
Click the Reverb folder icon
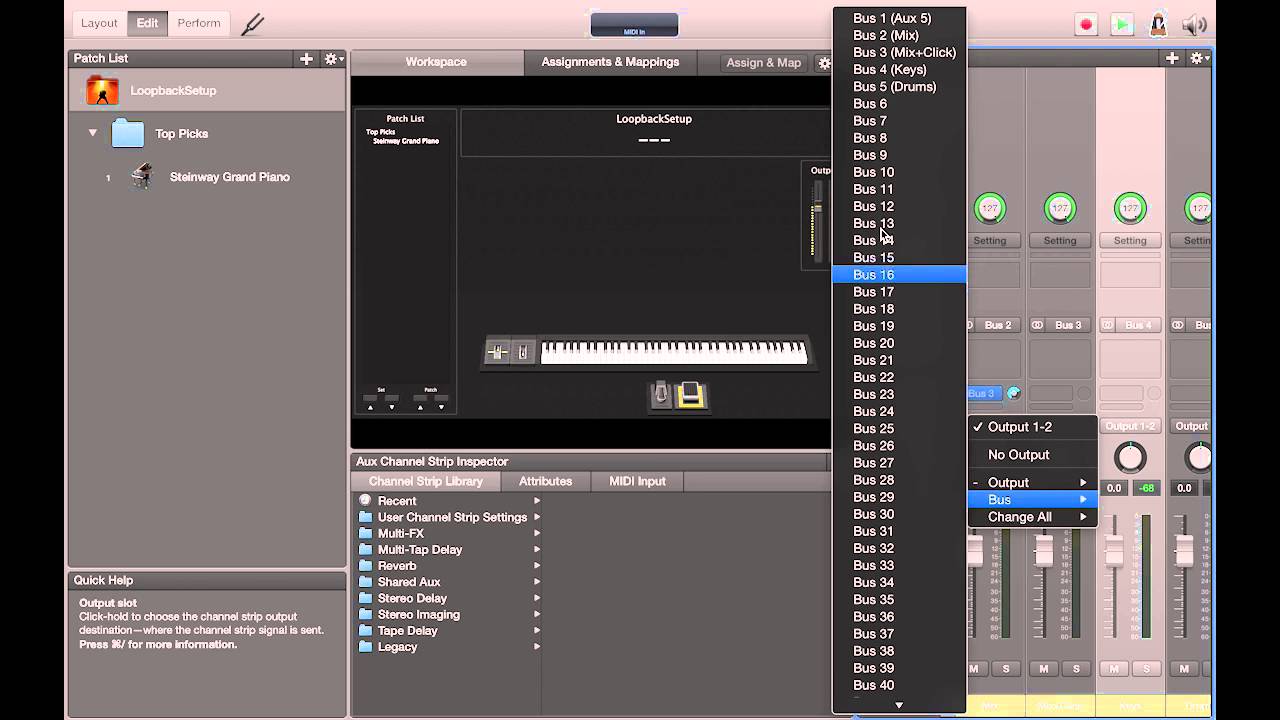tap(365, 566)
